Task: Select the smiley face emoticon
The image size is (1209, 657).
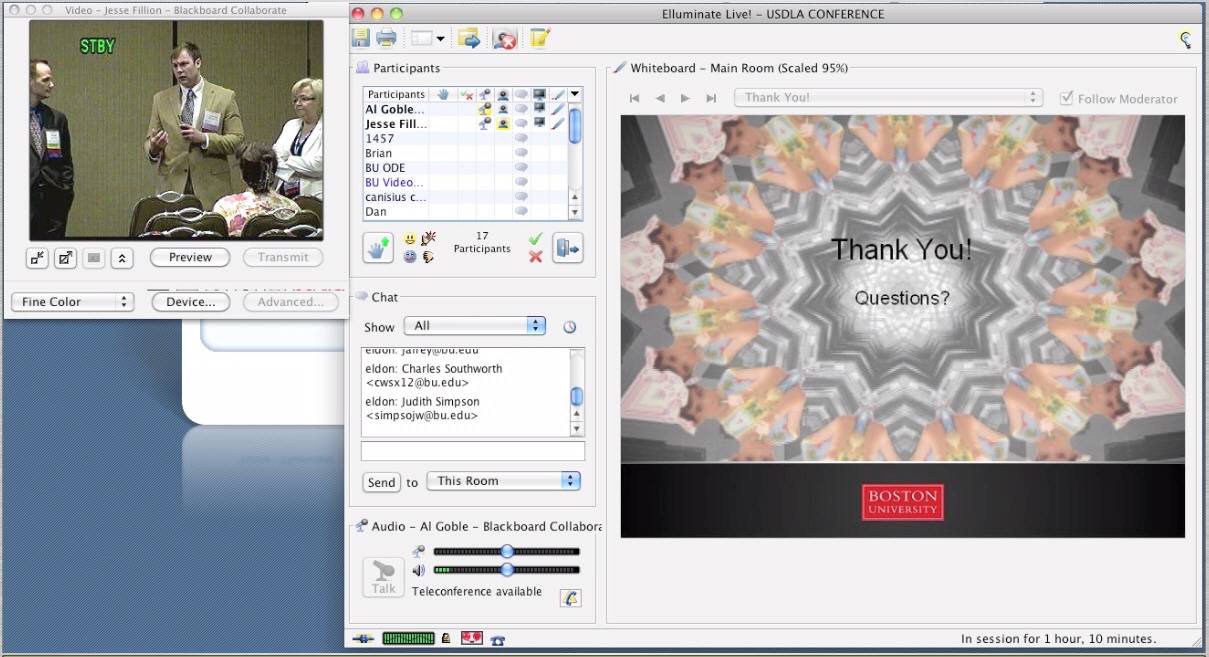Action: pyautogui.click(x=411, y=239)
